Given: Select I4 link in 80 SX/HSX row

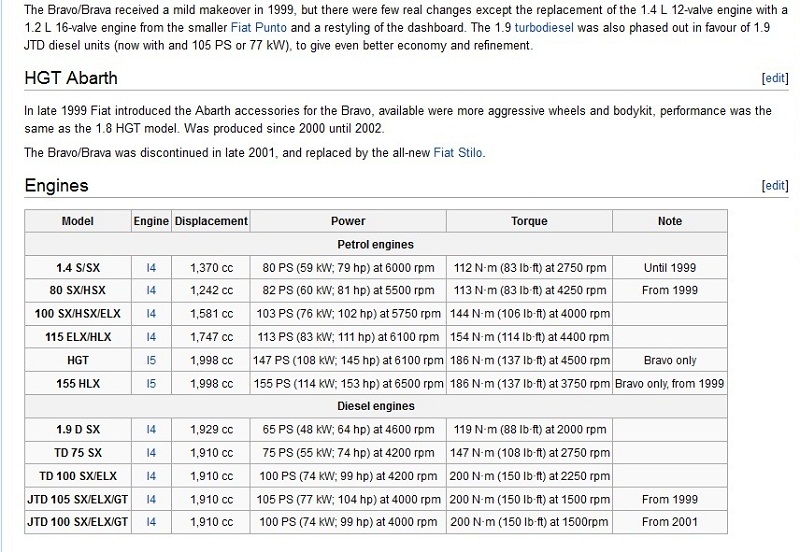Looking at the screenshot, I should (x=151, y=291).
